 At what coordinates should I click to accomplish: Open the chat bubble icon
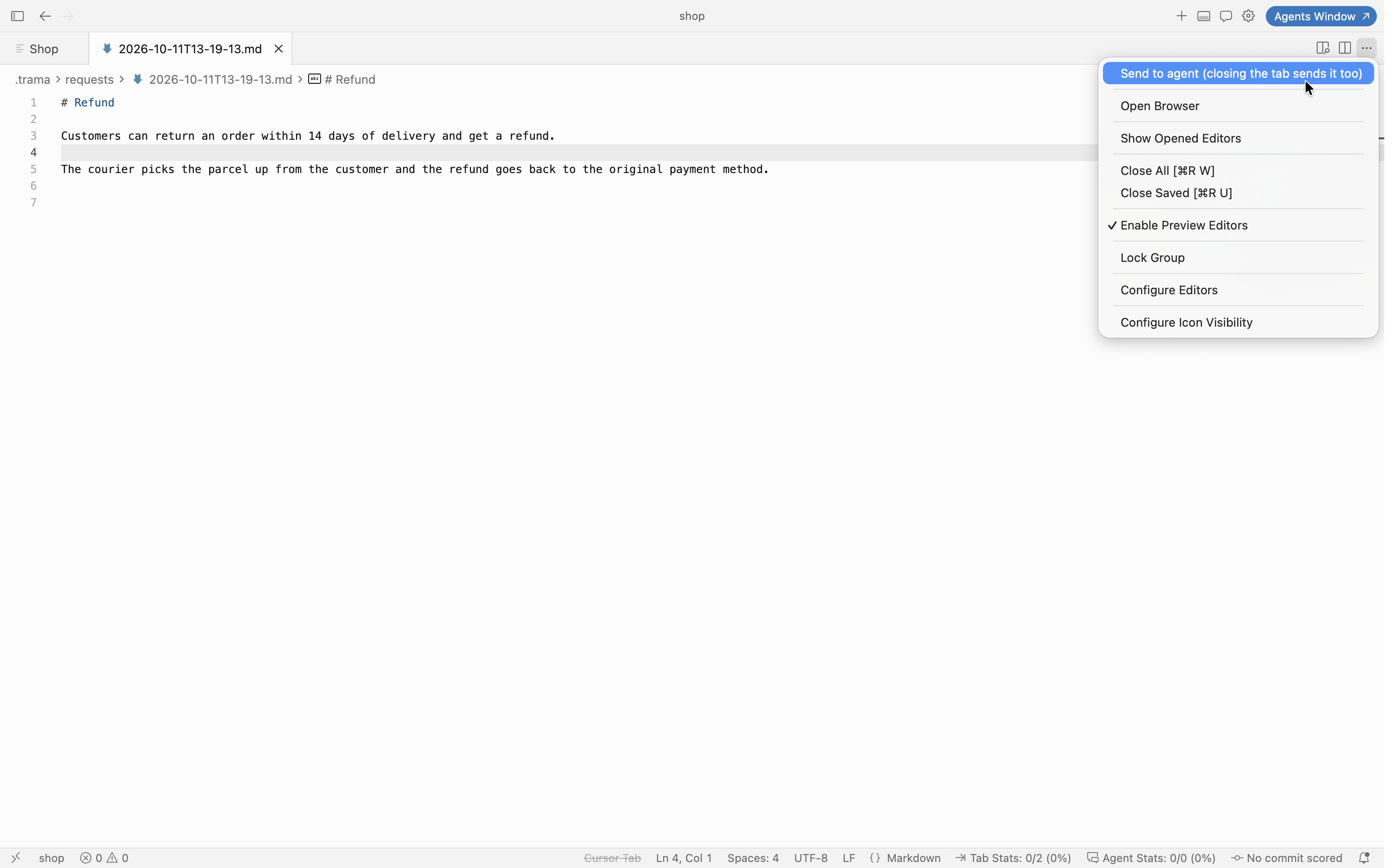coord(1226,16)
